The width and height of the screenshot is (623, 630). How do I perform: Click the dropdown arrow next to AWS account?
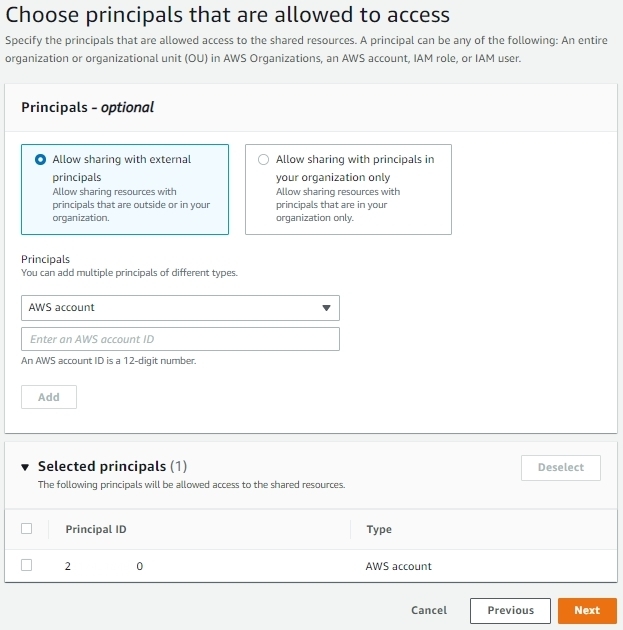(326, 308)
